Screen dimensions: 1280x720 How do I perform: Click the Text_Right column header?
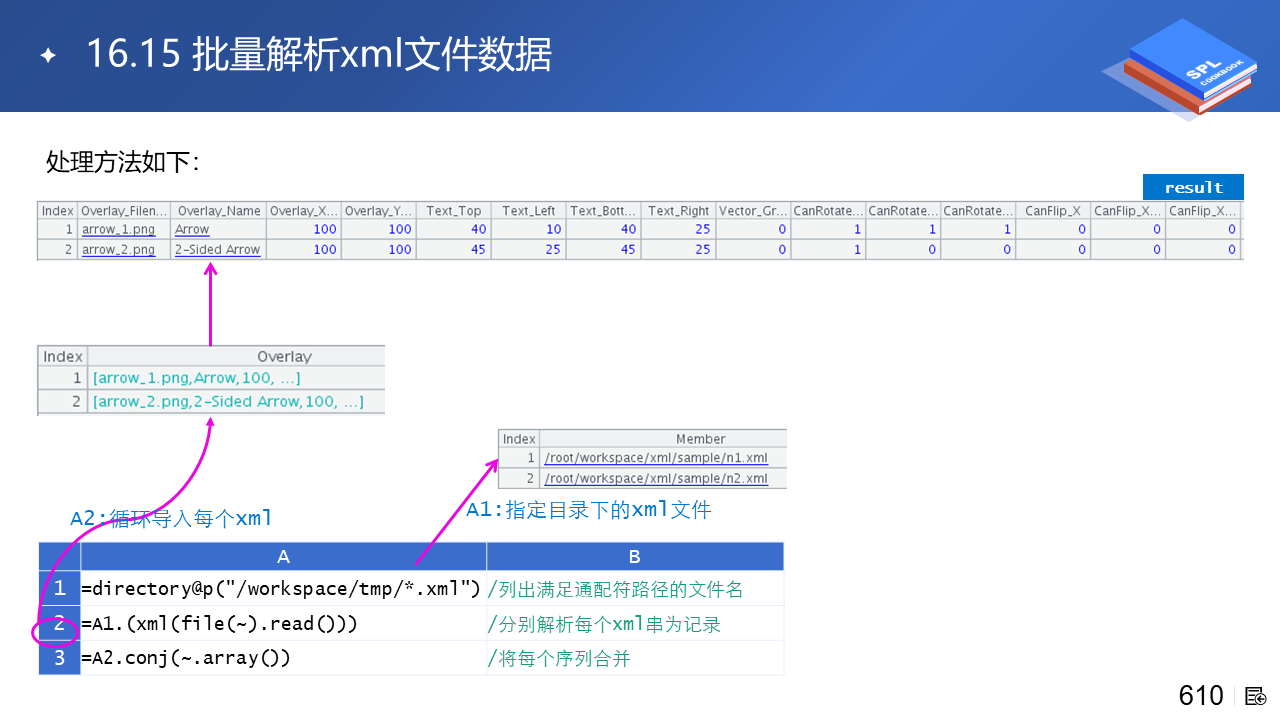(678, 211)
